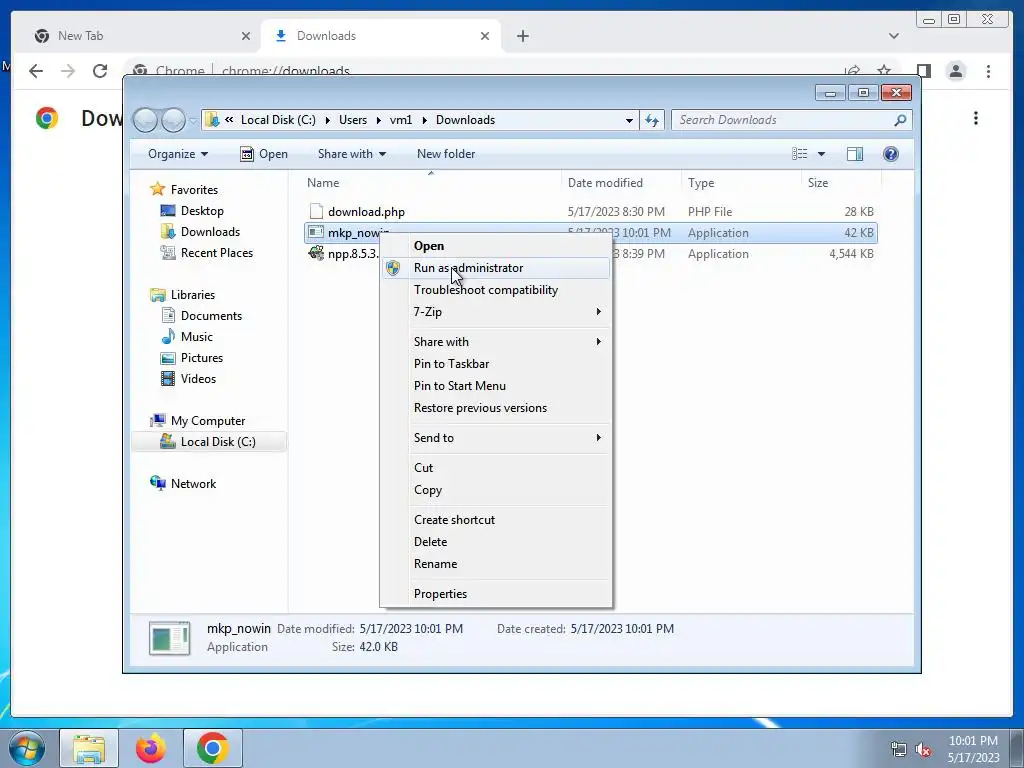Click the Windows Start orb
The image size is (1024, 768).
(x=27, y=748)
